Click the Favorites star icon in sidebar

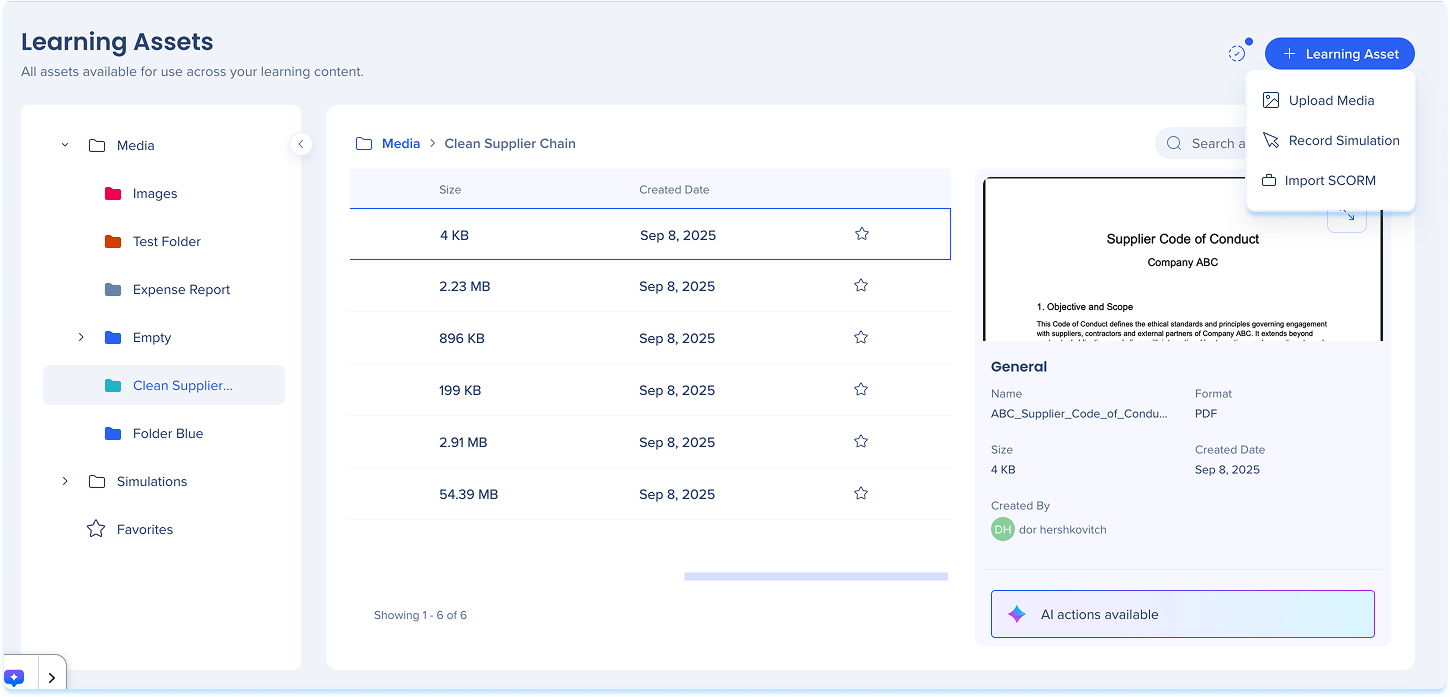[x=96, y=529]
